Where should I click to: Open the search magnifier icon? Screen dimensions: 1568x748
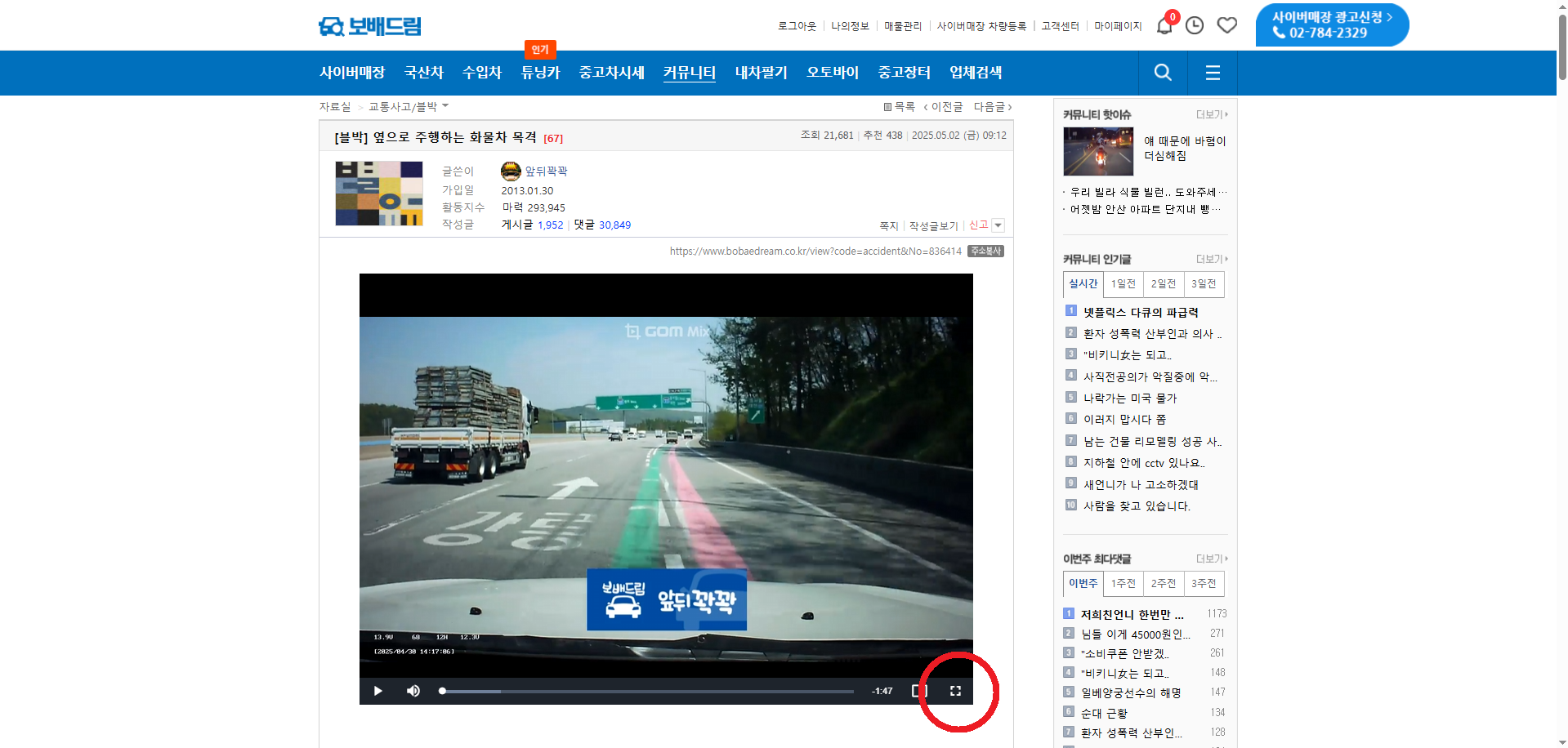click(1163, 73)
